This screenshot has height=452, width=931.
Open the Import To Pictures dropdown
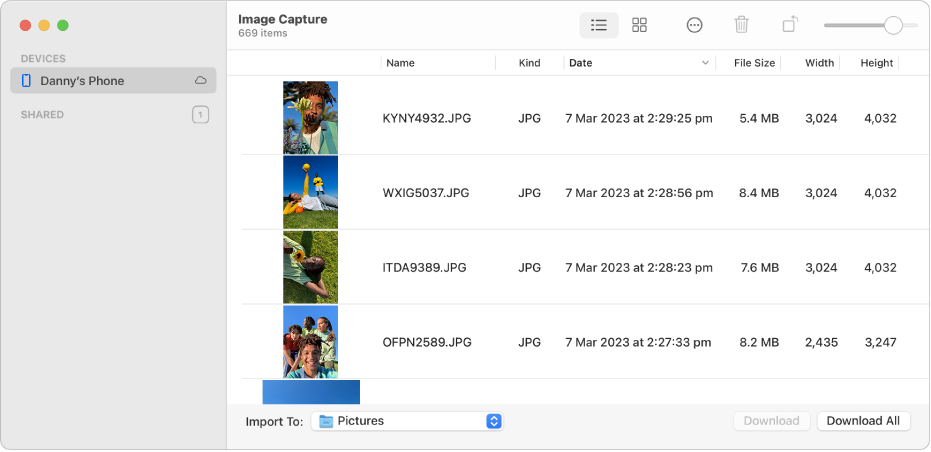pos(493,421)
